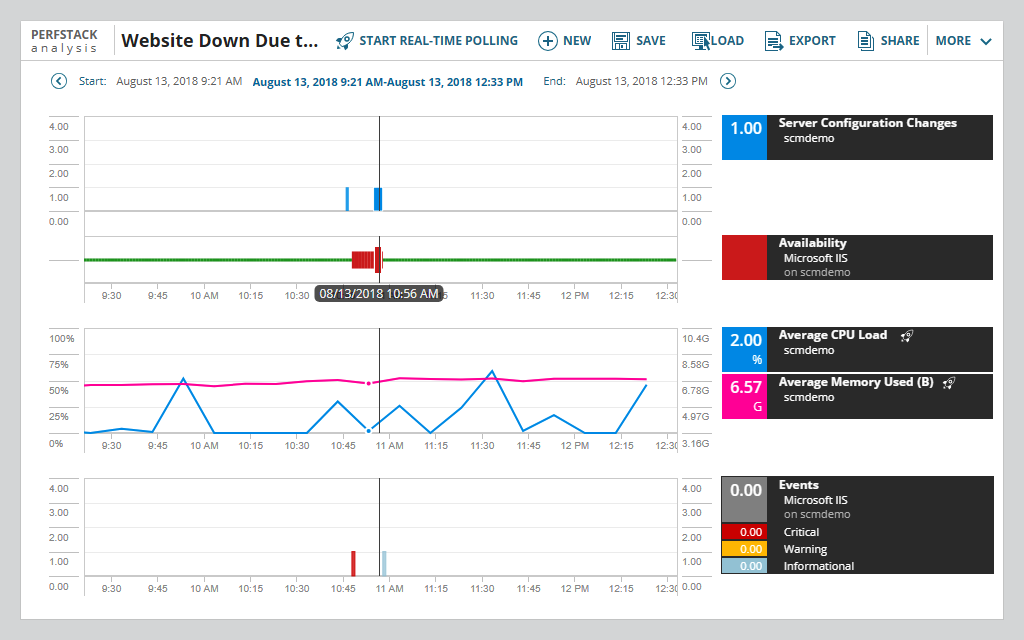Click the analysis title Website Down Due t...

(x=220, y=40)
